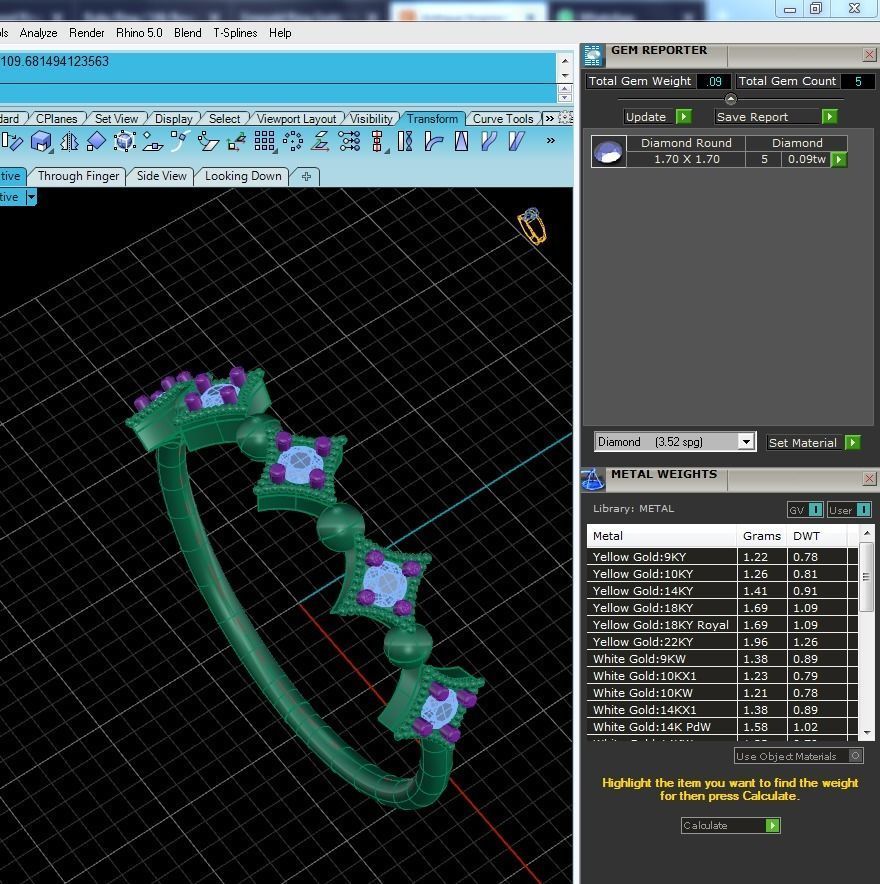Screen dimensions: 880x884
Task: Click the command line input field
Action: click(x=278, y=93)
